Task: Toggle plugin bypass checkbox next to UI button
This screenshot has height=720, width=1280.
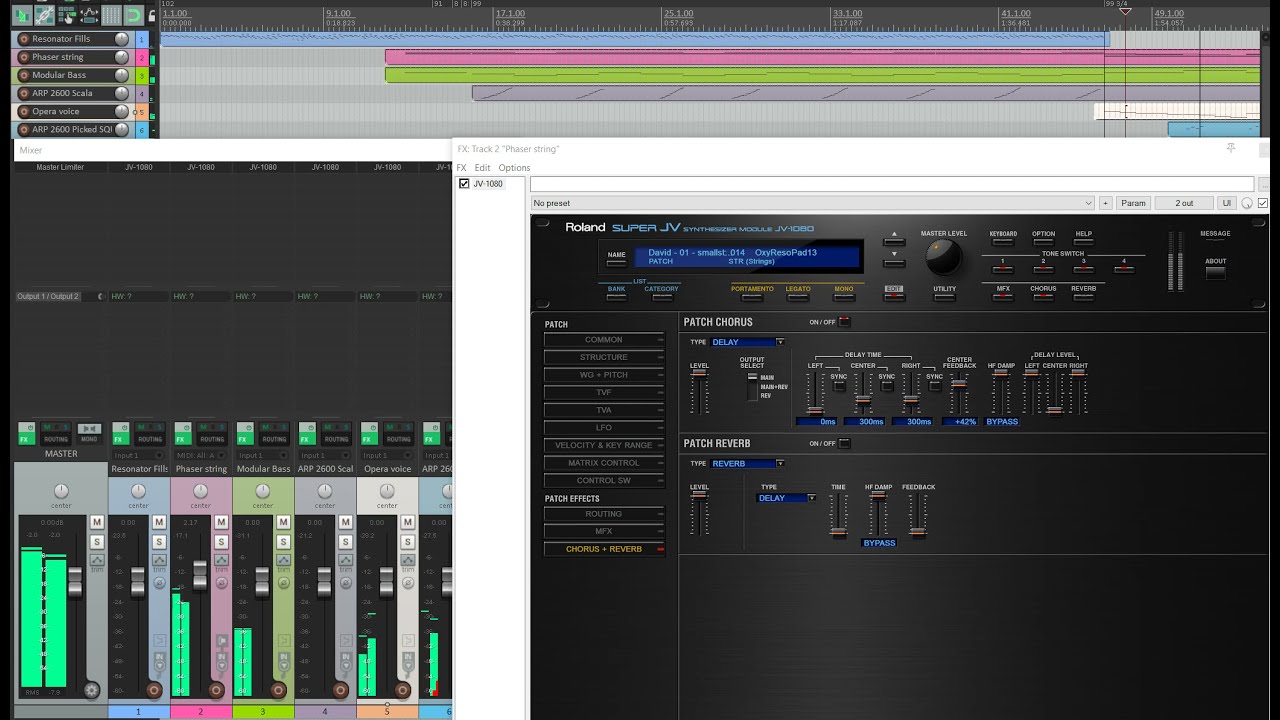Action: coord(1263,203)
